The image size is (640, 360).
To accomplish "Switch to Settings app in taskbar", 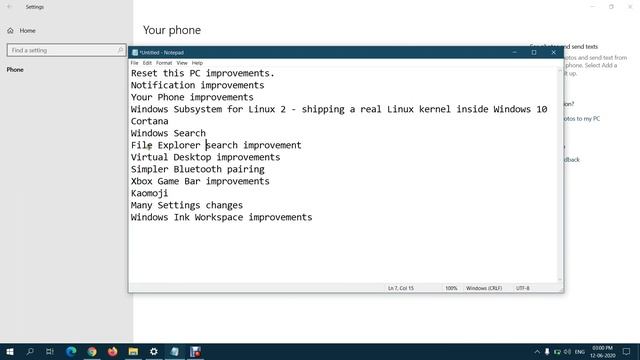I will click(x=153, y=351).
